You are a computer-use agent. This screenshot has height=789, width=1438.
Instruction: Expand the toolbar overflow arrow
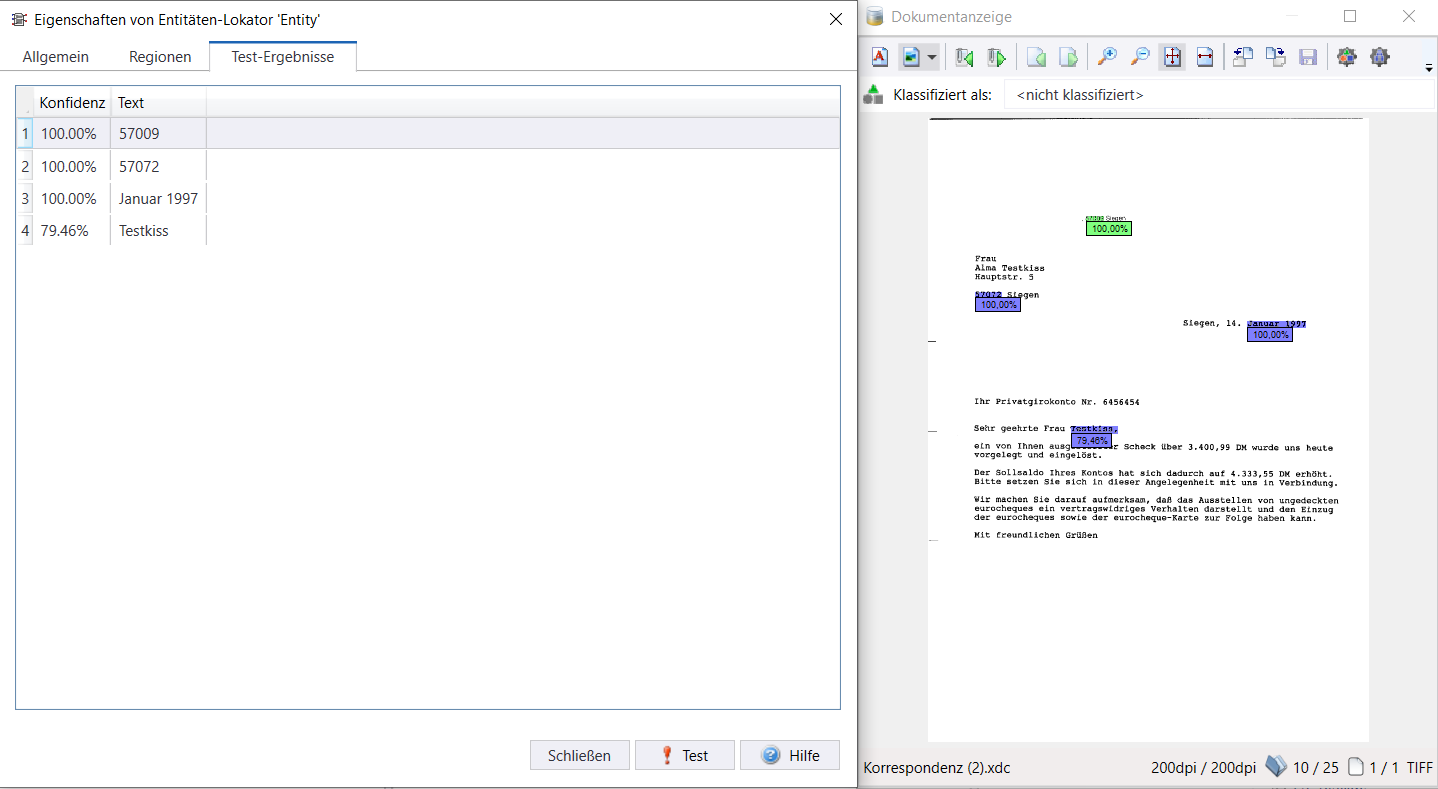coord(1429,68)
